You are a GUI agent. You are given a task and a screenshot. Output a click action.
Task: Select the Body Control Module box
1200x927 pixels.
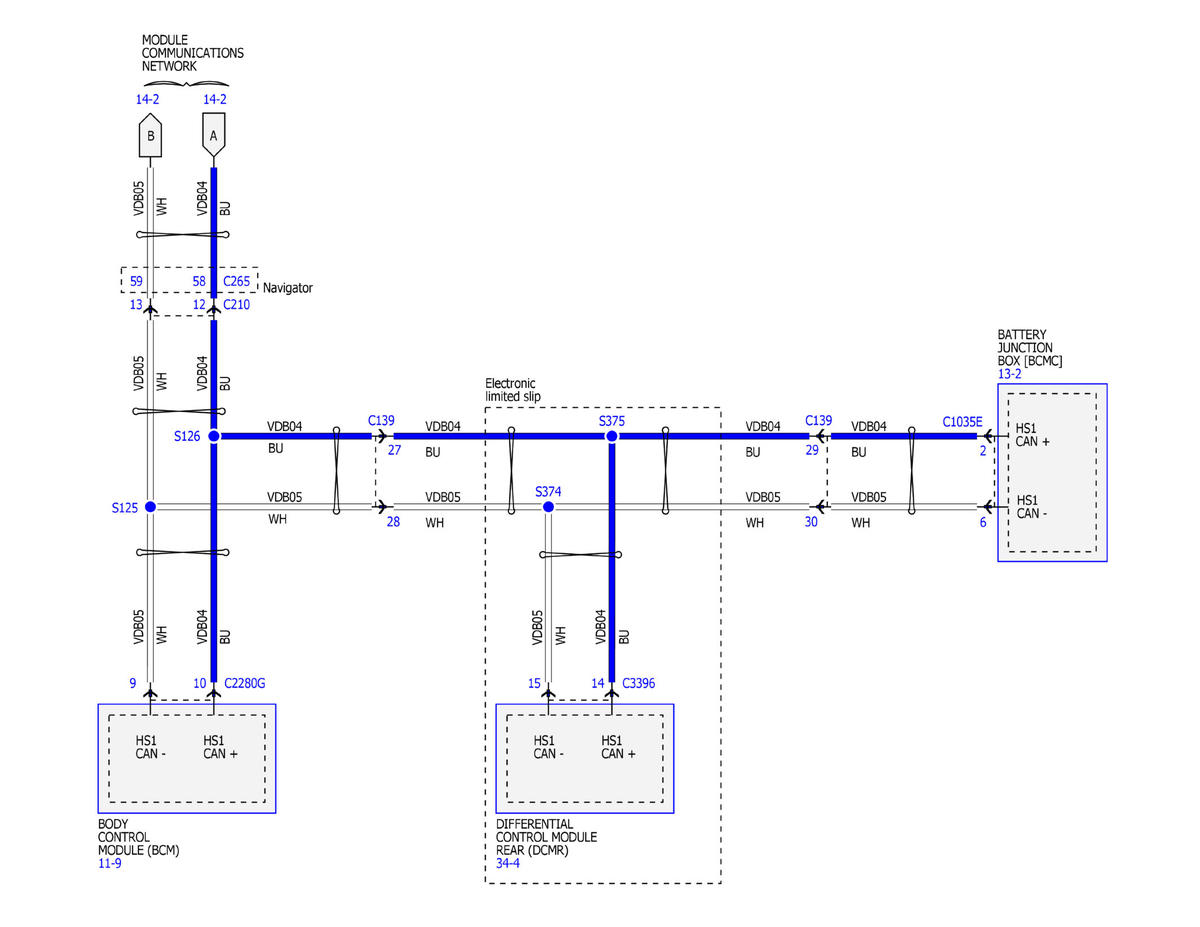186,758
